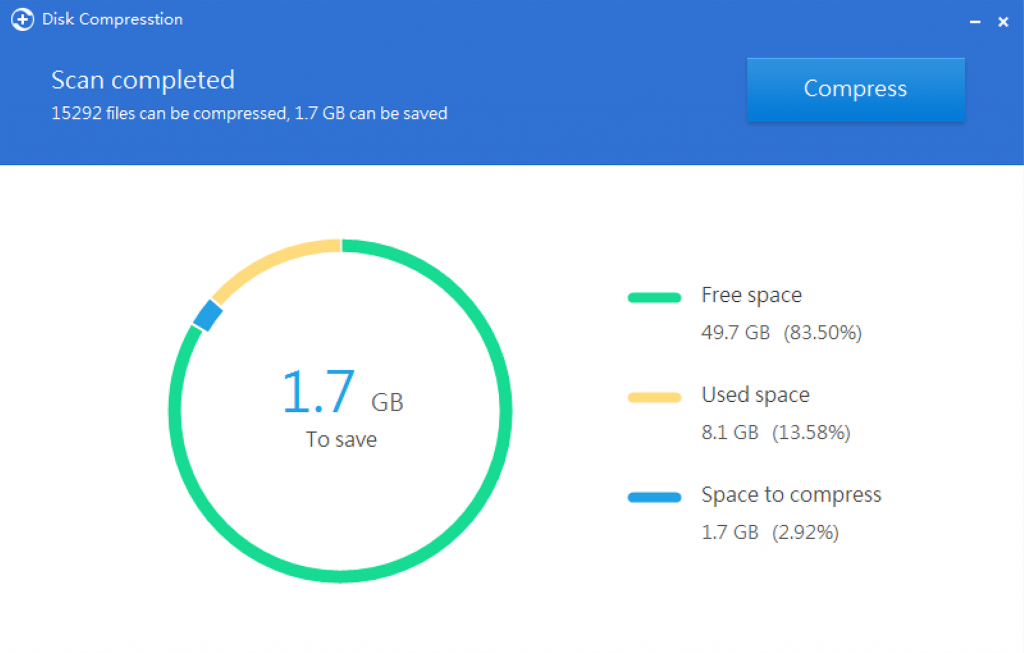Viewport: 1024px width, 653px height.
Task: Click the Disk Compression app logo icon
Action: coord(22,19)
